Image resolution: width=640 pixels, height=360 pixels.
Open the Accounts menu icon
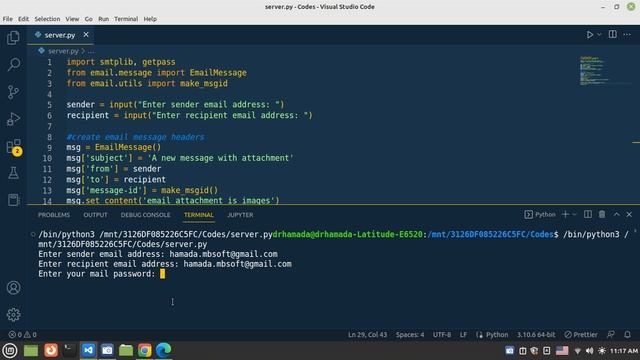[13, 288]
